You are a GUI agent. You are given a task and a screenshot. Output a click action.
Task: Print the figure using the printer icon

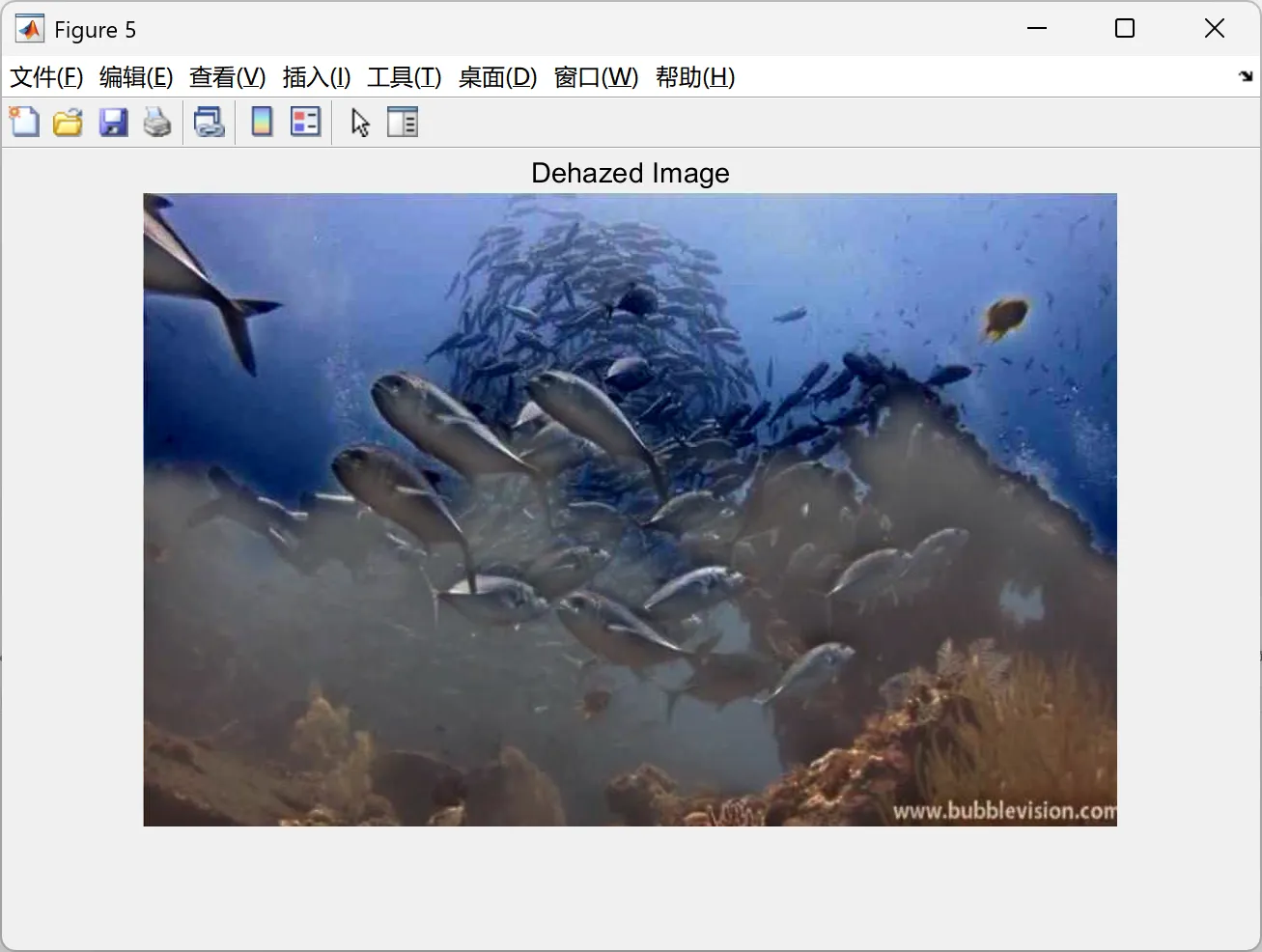pos(157,123)
